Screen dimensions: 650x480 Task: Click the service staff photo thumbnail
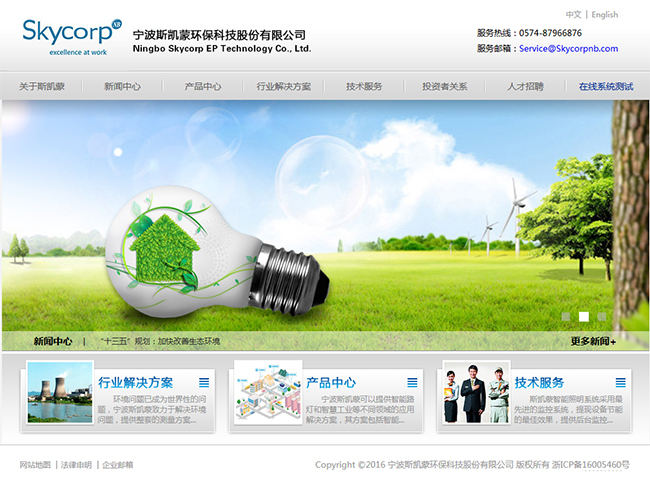475,392
